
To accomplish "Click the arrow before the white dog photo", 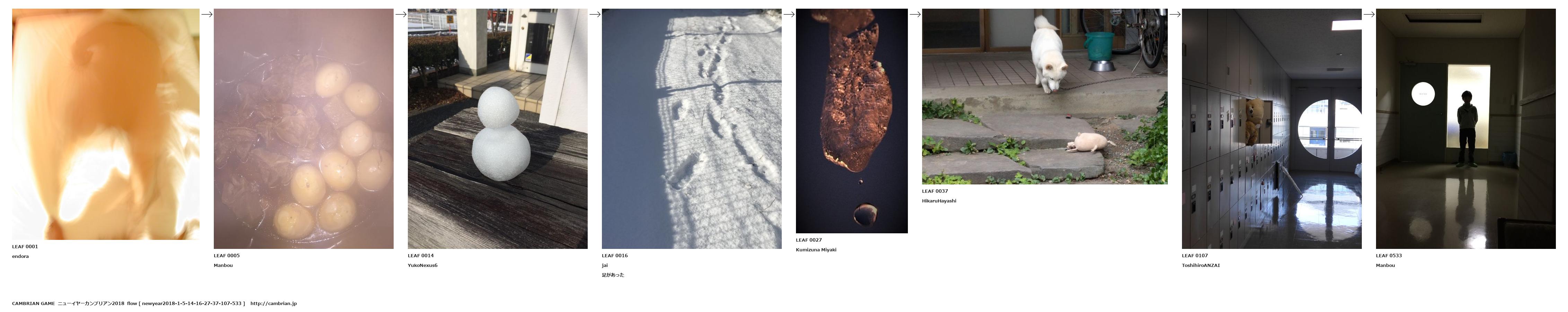I will point(915,15).
